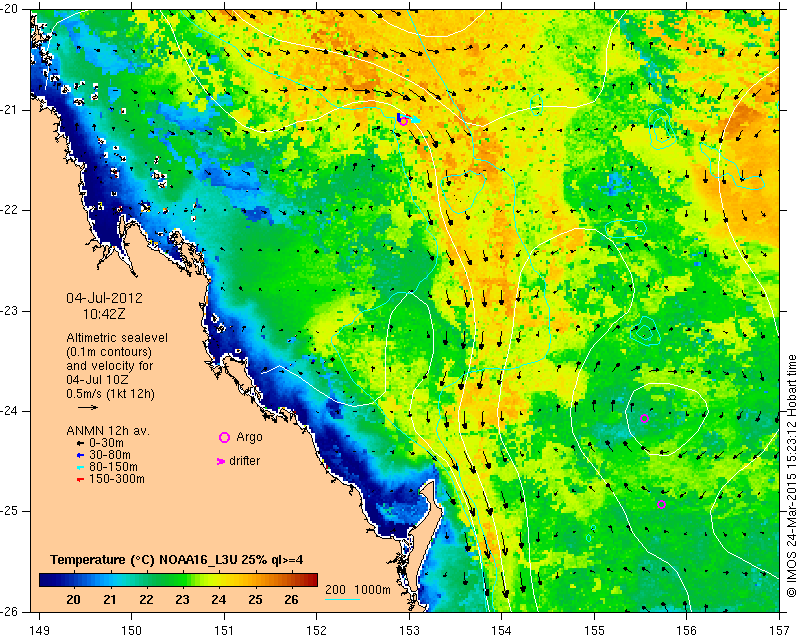Click the blue 30-80m arrow legend icon
Viewport: 800px width, 640px height.
click(80, 455)
